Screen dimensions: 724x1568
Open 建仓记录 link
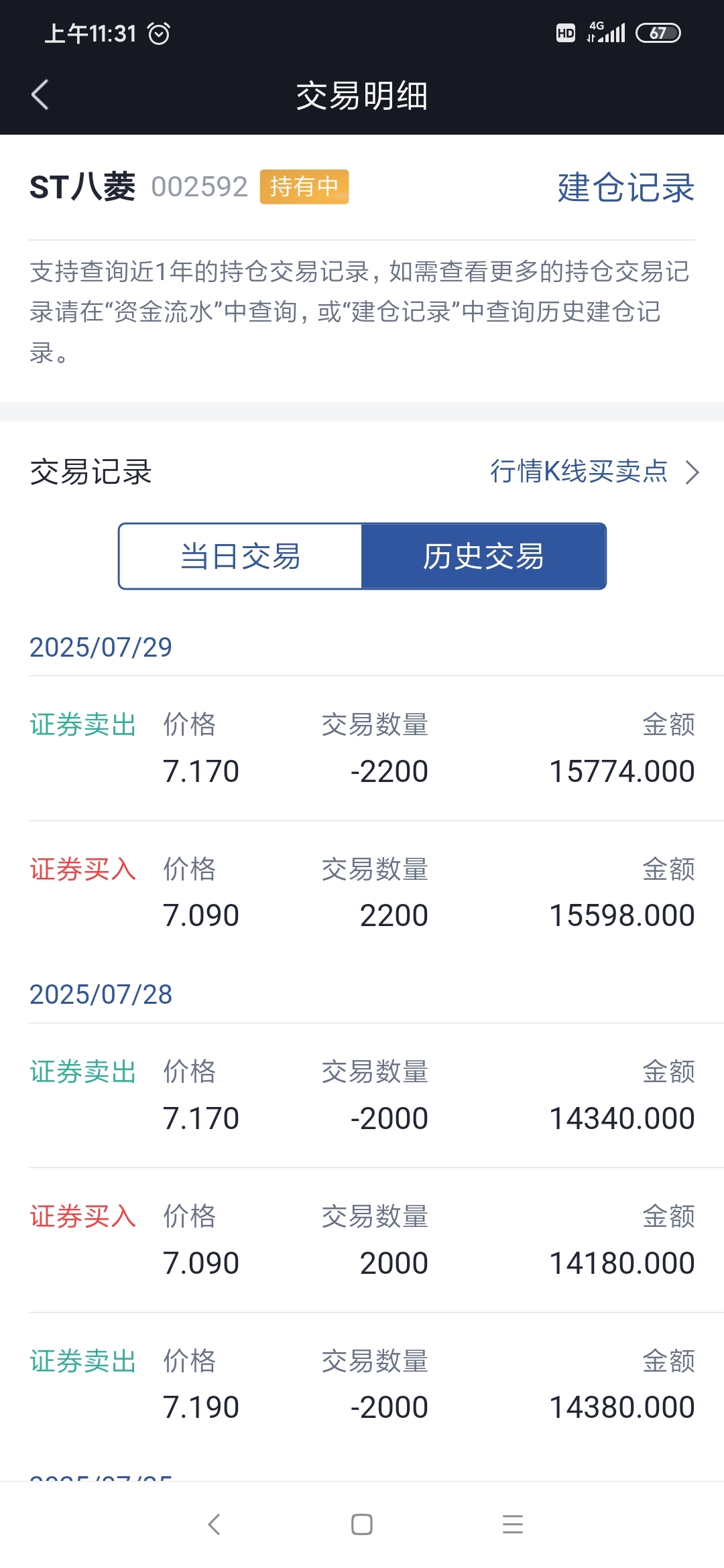click(625, 187)
